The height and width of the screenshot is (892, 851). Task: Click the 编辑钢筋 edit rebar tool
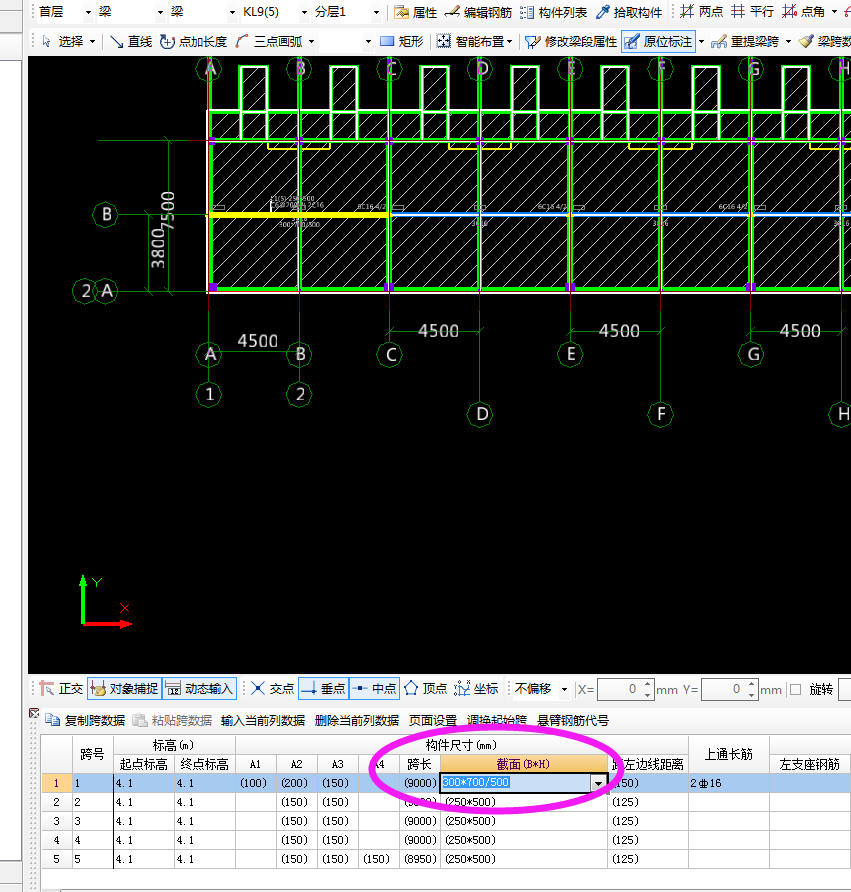point(478,12)
